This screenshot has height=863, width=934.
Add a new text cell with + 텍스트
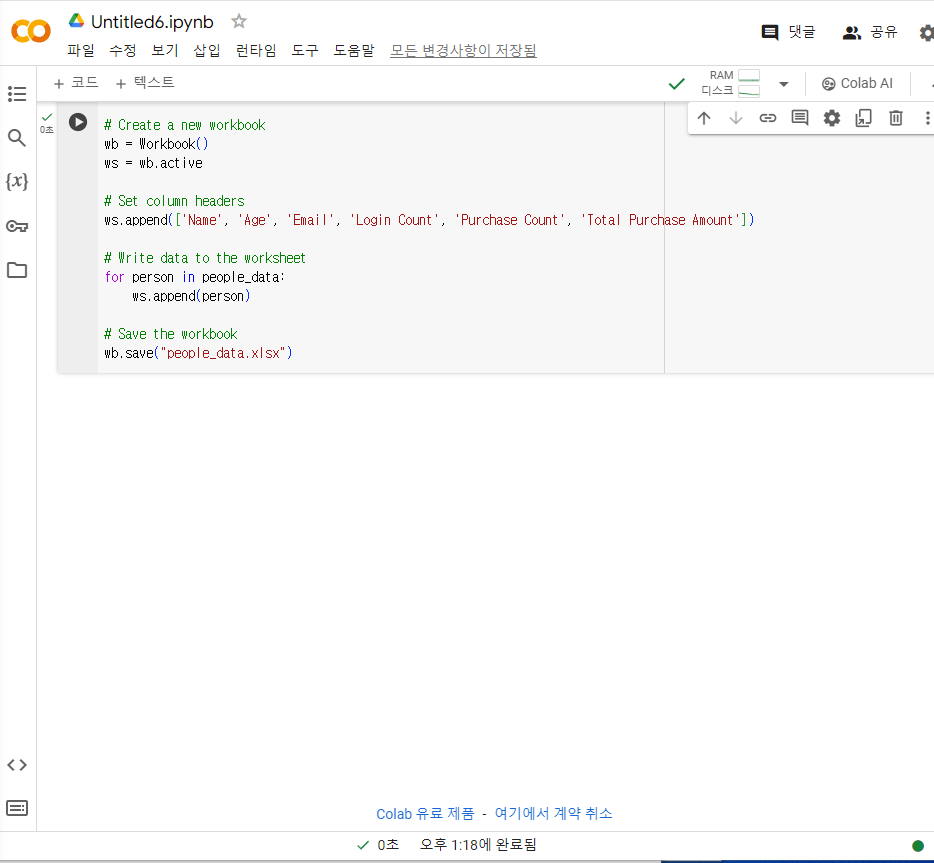point(145,83)
